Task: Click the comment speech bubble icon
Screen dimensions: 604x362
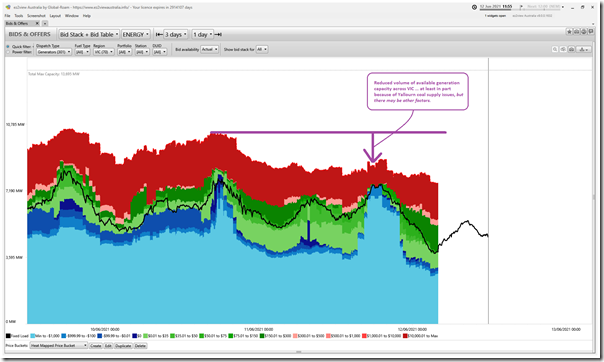Action: [x=591, y=32]
